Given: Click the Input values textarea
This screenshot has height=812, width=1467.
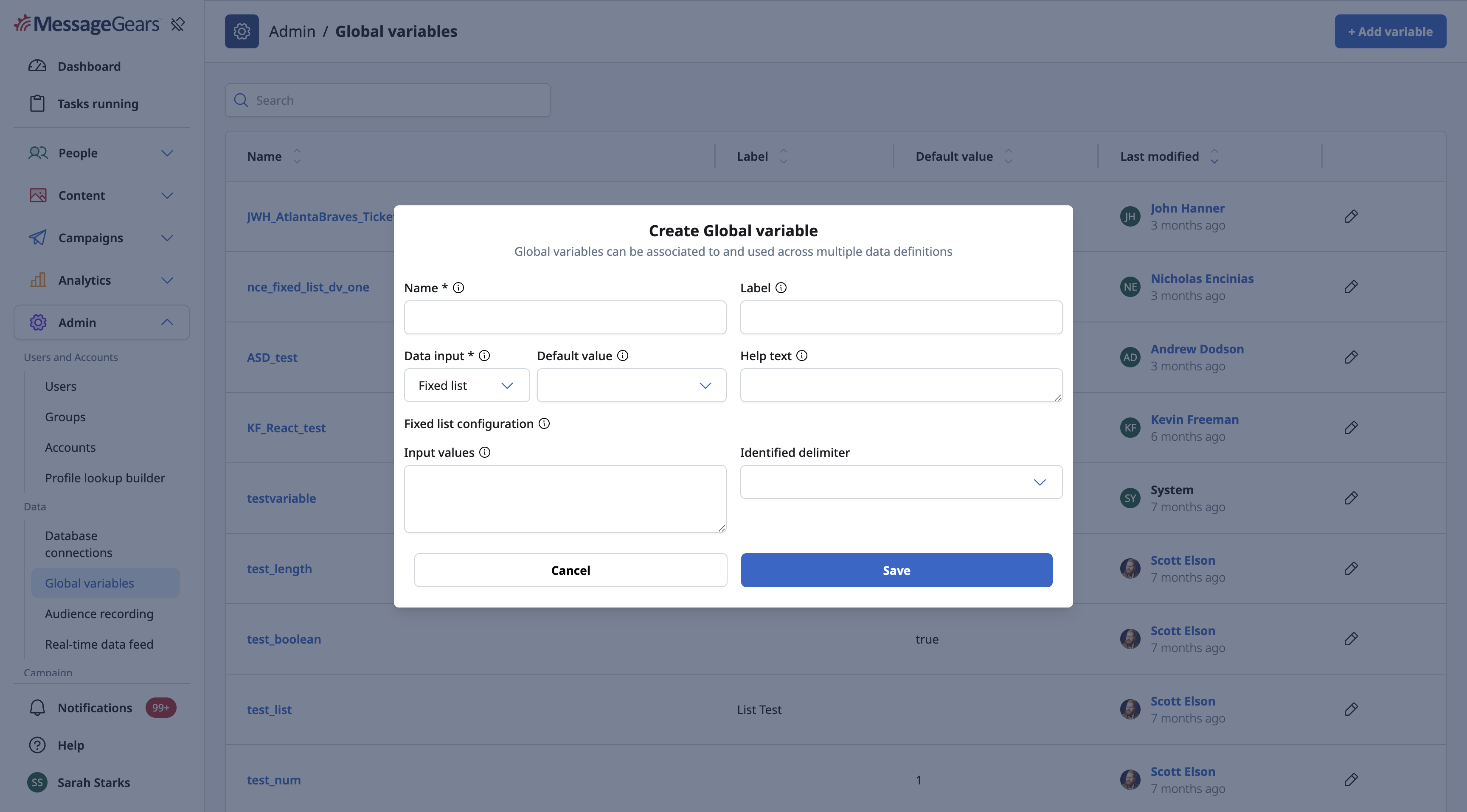Looking at the screenshot, I should pos(565,499).
